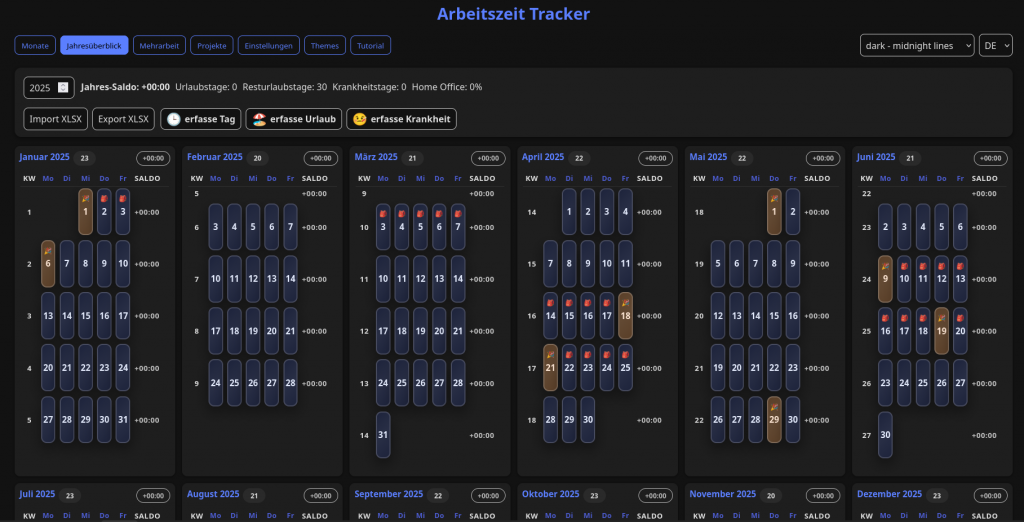Click the Import XLSX button
The height and width of the screenshot is (522, 1024).
click(x=56, y=119)
